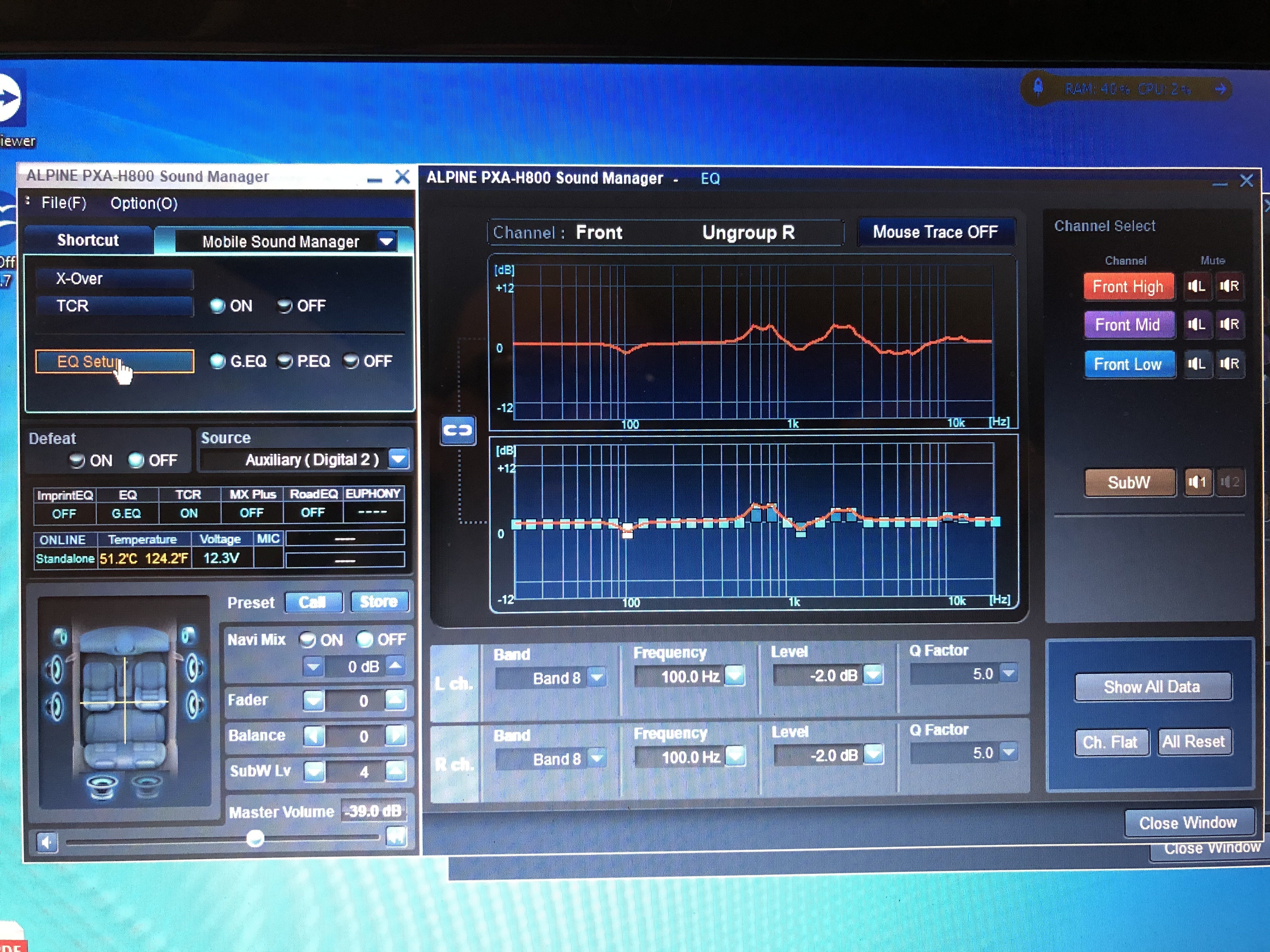Increase Navi Mix level arrow
Screen dimensions: 1270x952
(396, 666)
